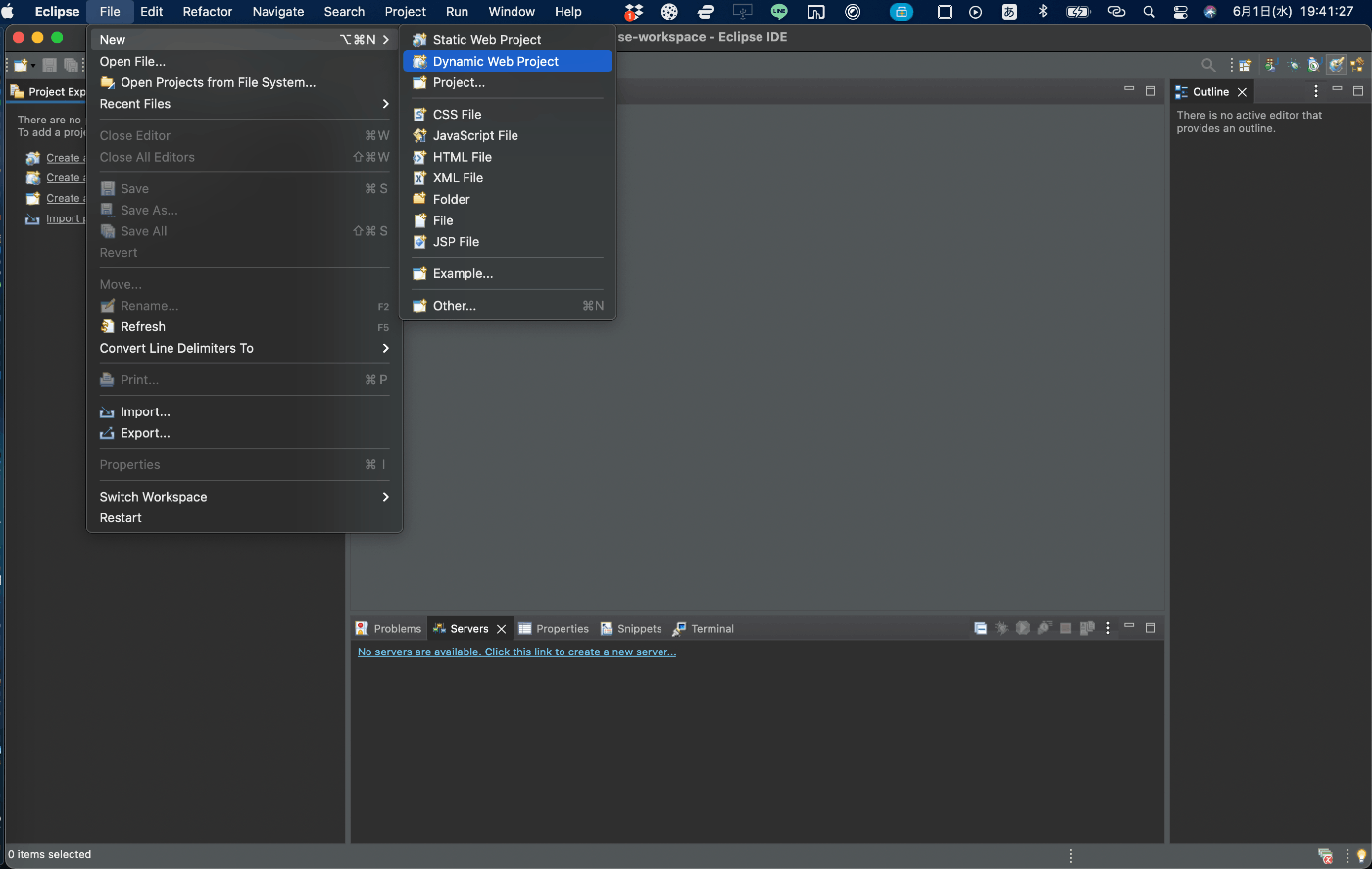This screenshot has height=869, width=1372.
Task: Expand the Recent Files submenu
Action: click(x=245, y=104)
